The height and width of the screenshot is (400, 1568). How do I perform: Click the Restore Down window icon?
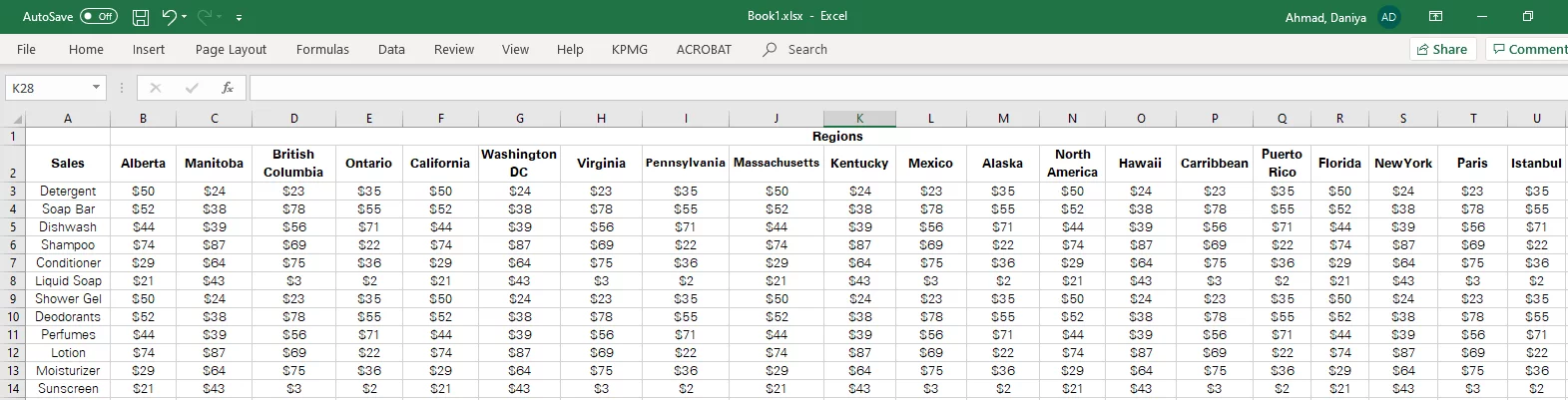[1527, 17]
